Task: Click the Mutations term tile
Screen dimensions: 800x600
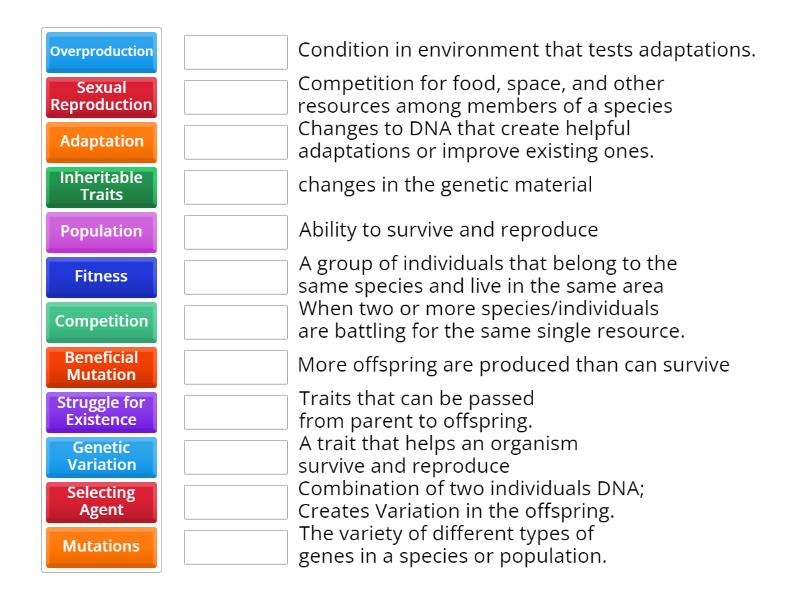Action: click(x=100, y=547)
